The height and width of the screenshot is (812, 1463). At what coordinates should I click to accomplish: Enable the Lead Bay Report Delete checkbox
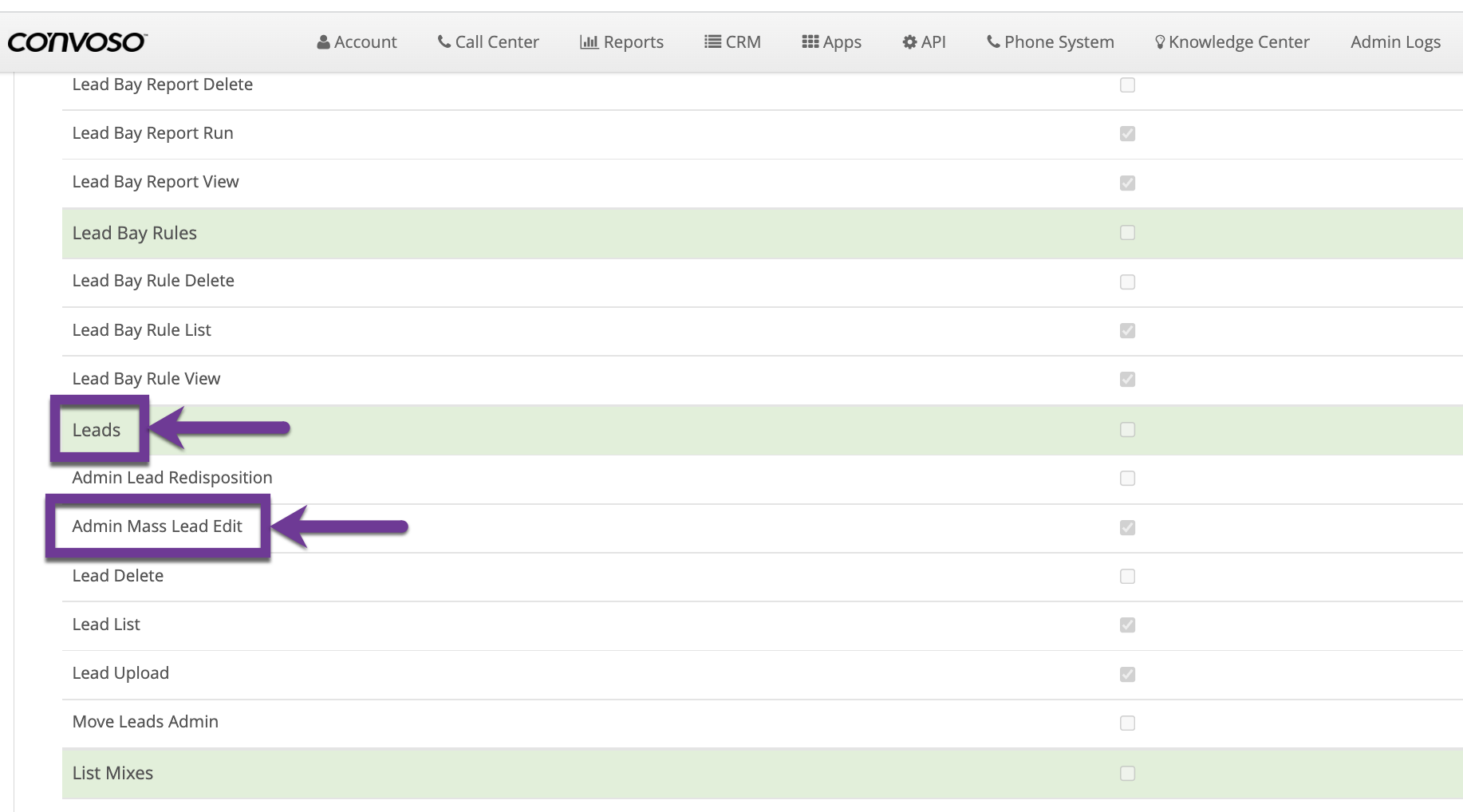click(1127, 85)
